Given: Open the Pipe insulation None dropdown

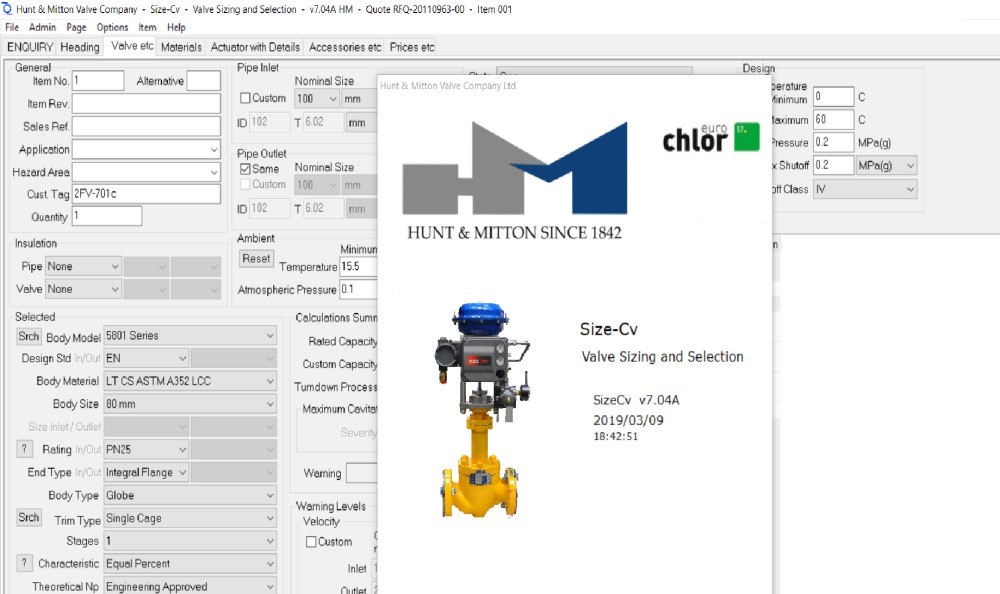Looking at the screenshot, I should pyautogui.click(x=83, y=266).
